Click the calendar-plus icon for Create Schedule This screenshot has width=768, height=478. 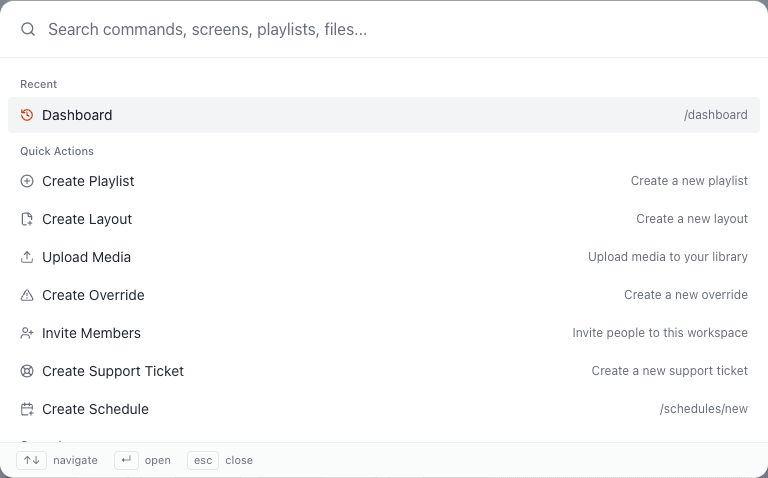tap(27, 409)
